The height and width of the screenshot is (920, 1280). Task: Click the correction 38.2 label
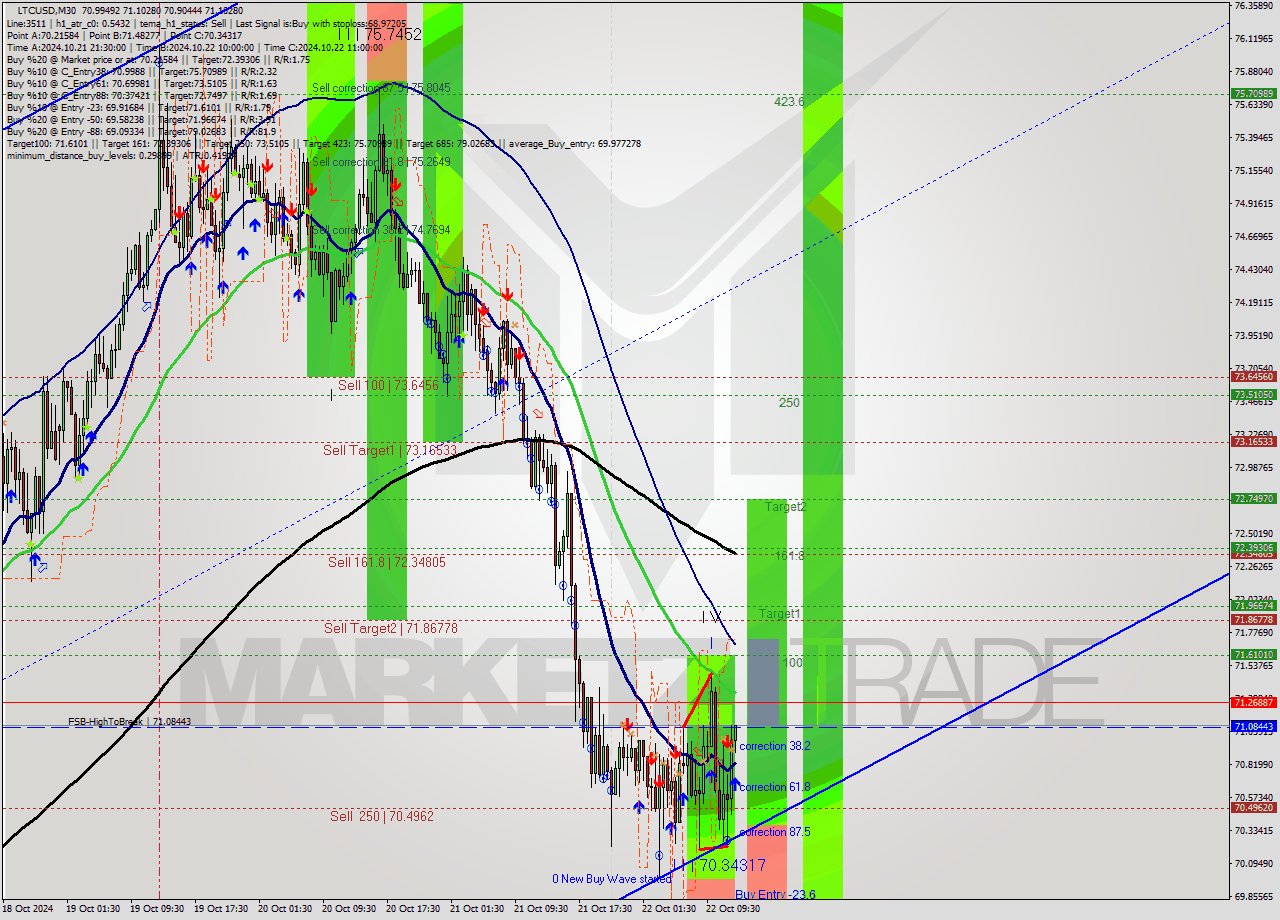tap(774, 746)
